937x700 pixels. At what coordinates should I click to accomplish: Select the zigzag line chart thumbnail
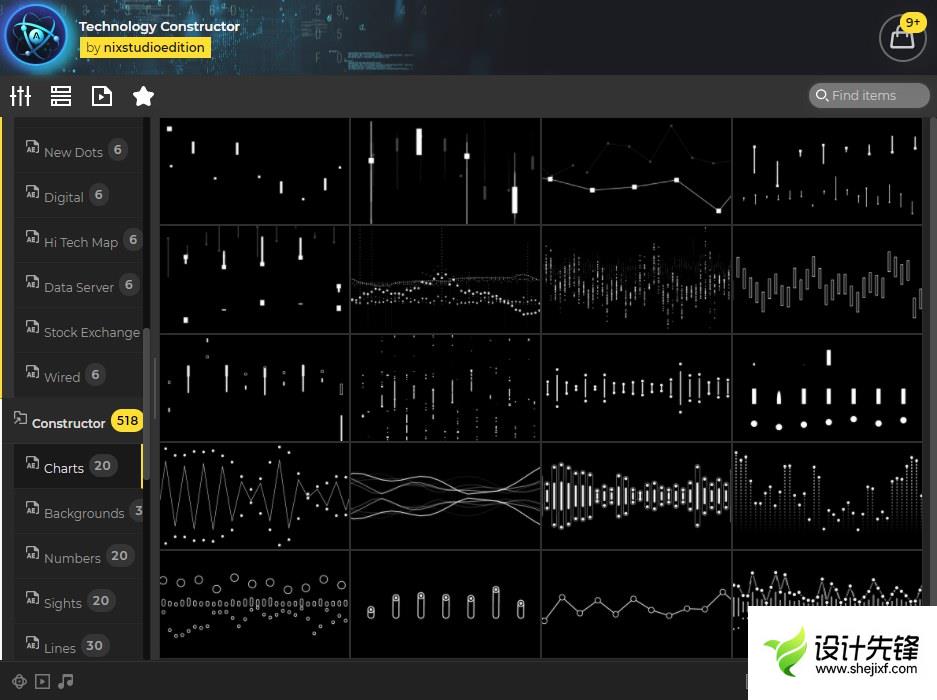coord(255,496)
